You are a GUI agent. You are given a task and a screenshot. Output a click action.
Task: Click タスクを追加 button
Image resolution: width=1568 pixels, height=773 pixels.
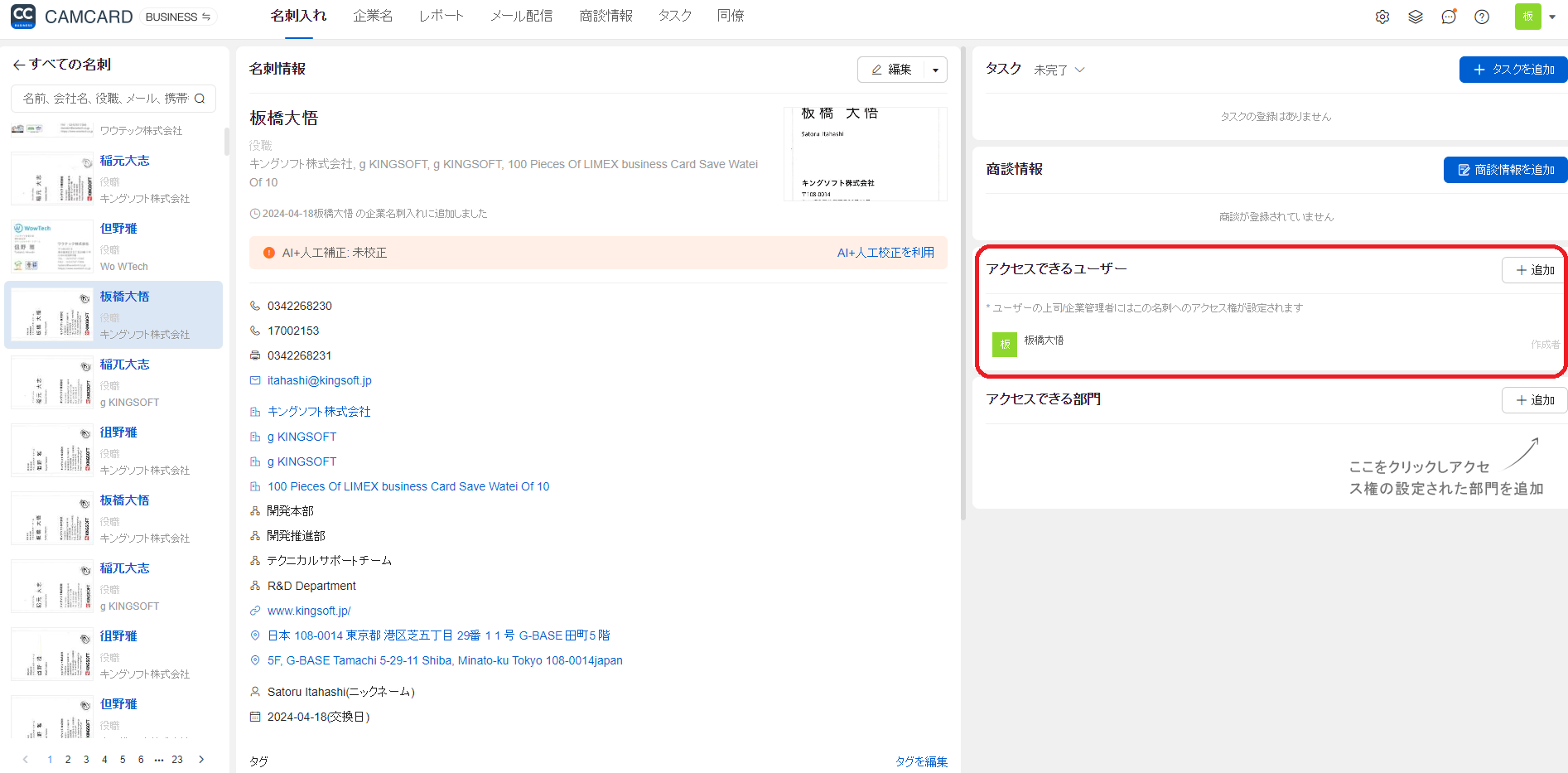pyautogui.click(x=1513, y=70)
